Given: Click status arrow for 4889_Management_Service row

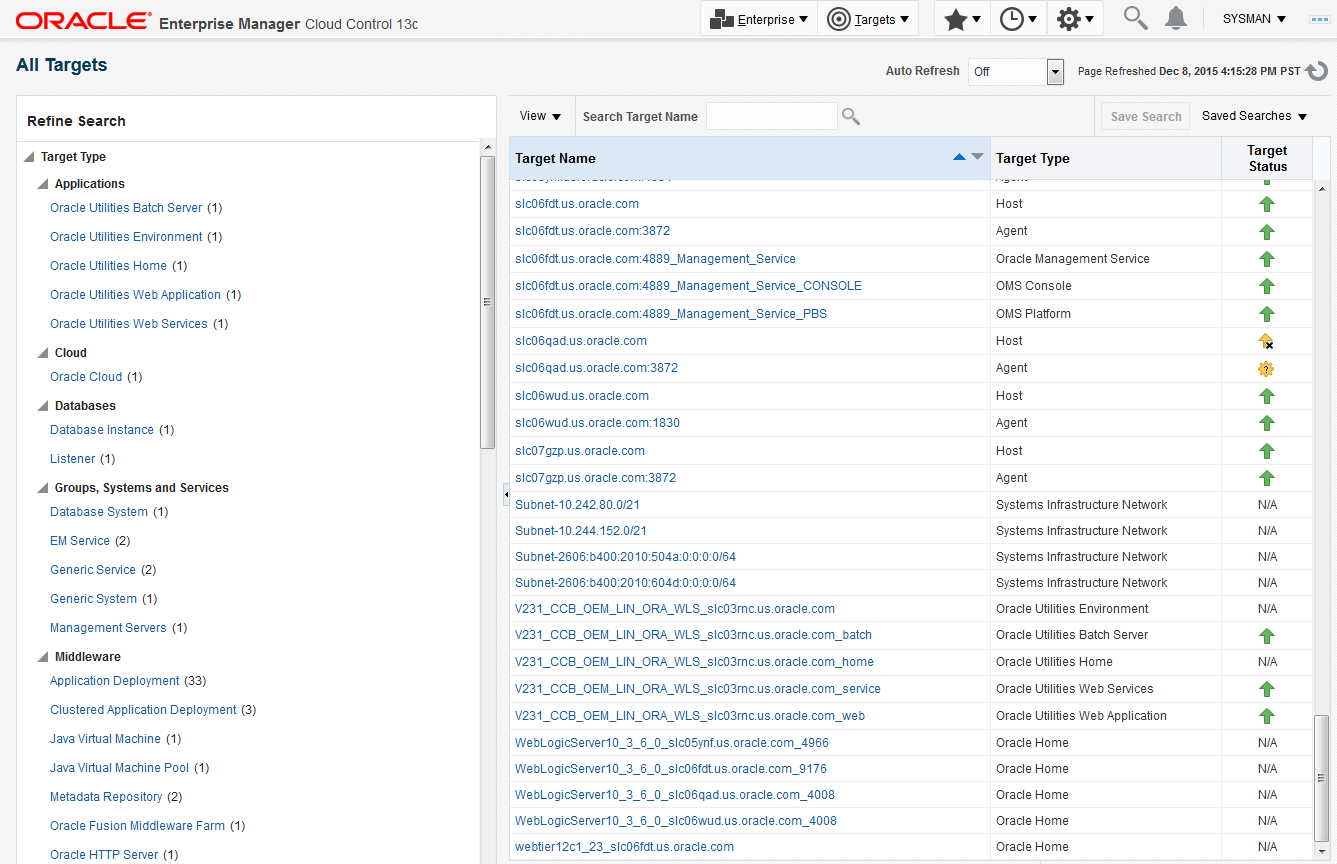Looking at the screenshot, I should (x=1267, y=259).
